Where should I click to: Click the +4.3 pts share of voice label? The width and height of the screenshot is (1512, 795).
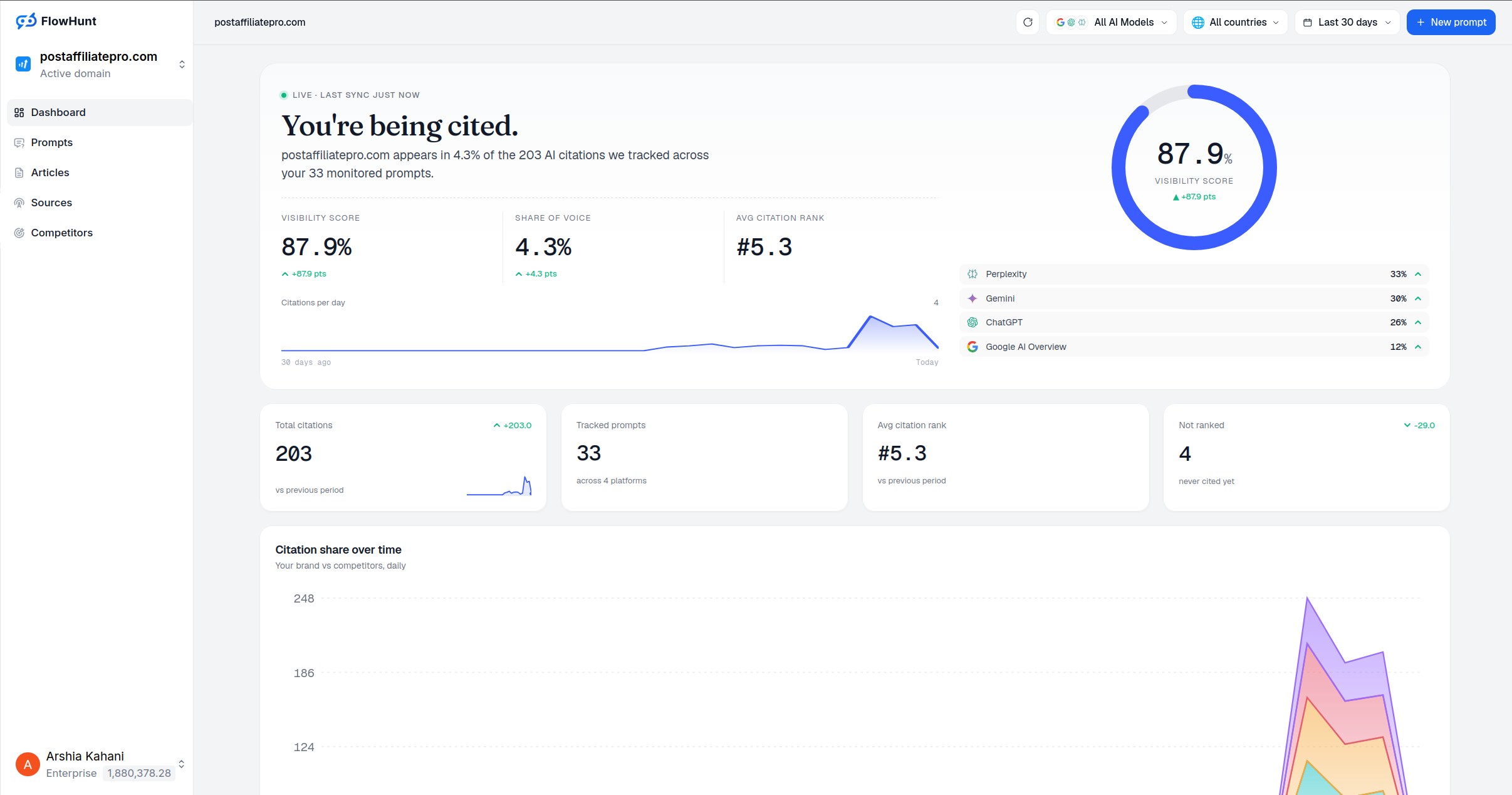536,274
